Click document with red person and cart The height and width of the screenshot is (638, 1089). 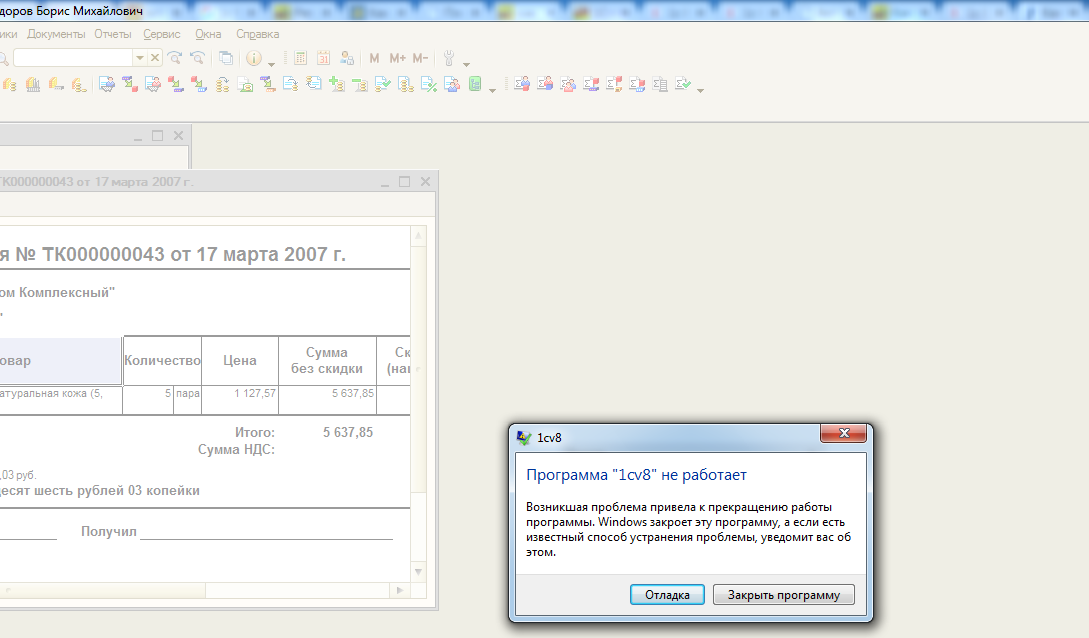pos(153,85)
